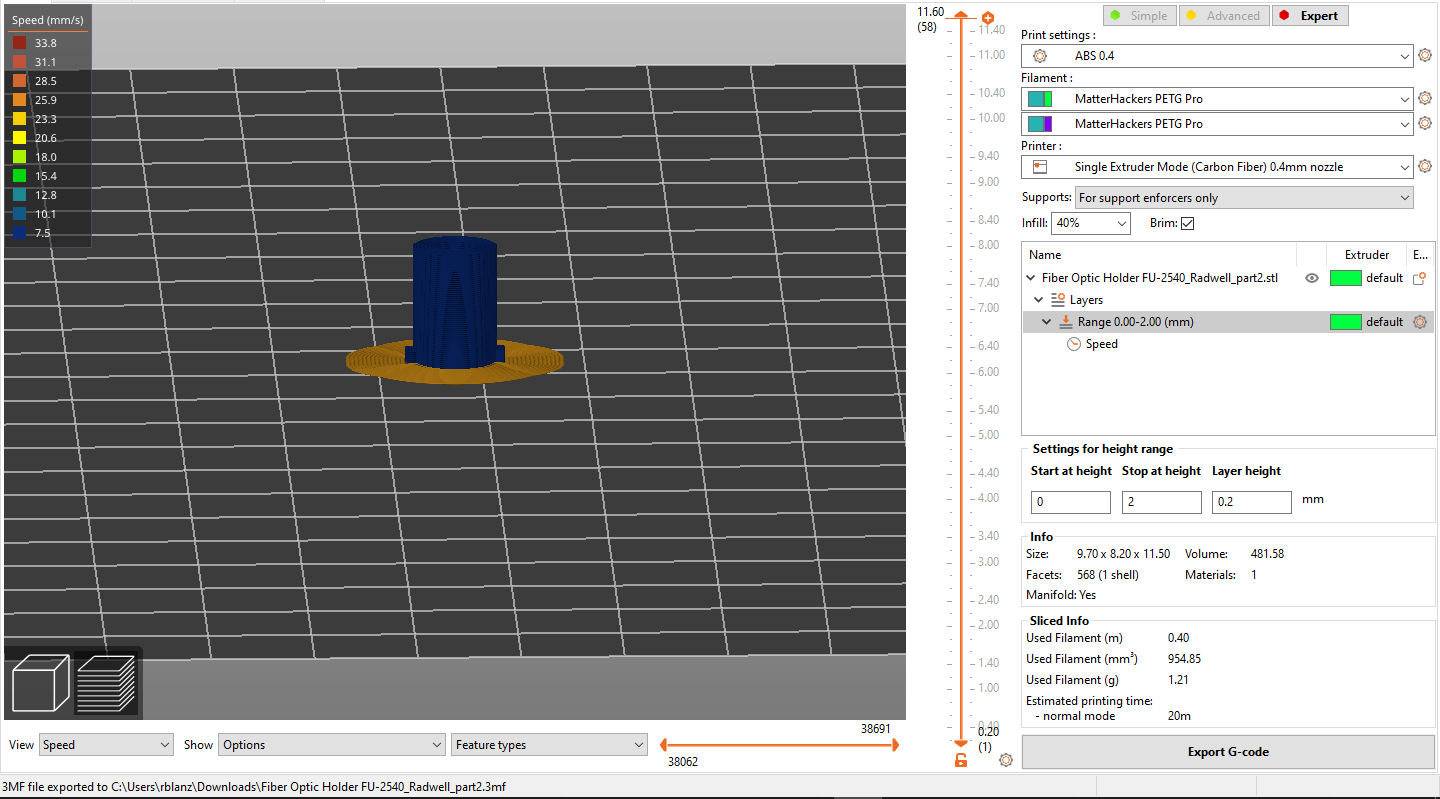The width and height of the screenshot is (1440, 799).
Task: Select the Layers icon in the object tree
Action: [x=1060, y=299]
